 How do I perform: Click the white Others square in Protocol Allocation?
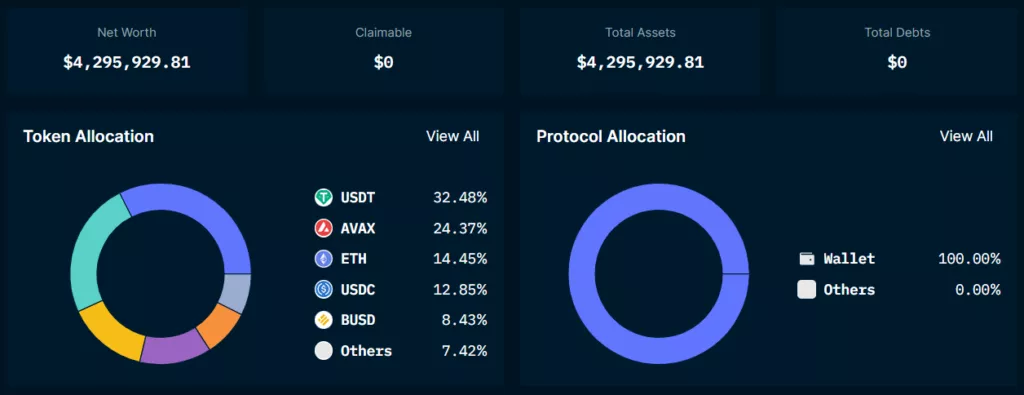click(x=807, y=289)
